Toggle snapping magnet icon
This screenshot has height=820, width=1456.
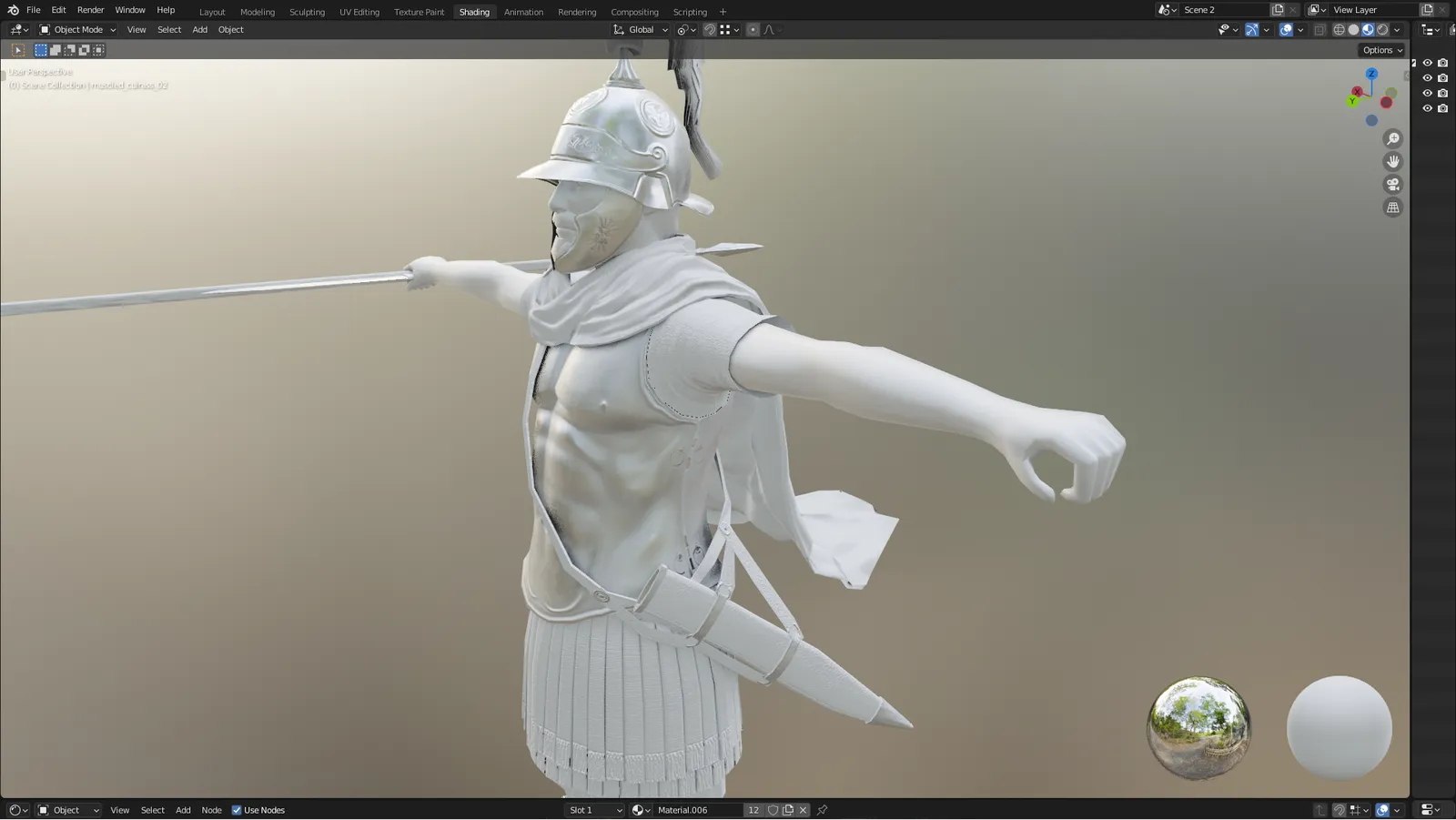click(x=710, y=30)
